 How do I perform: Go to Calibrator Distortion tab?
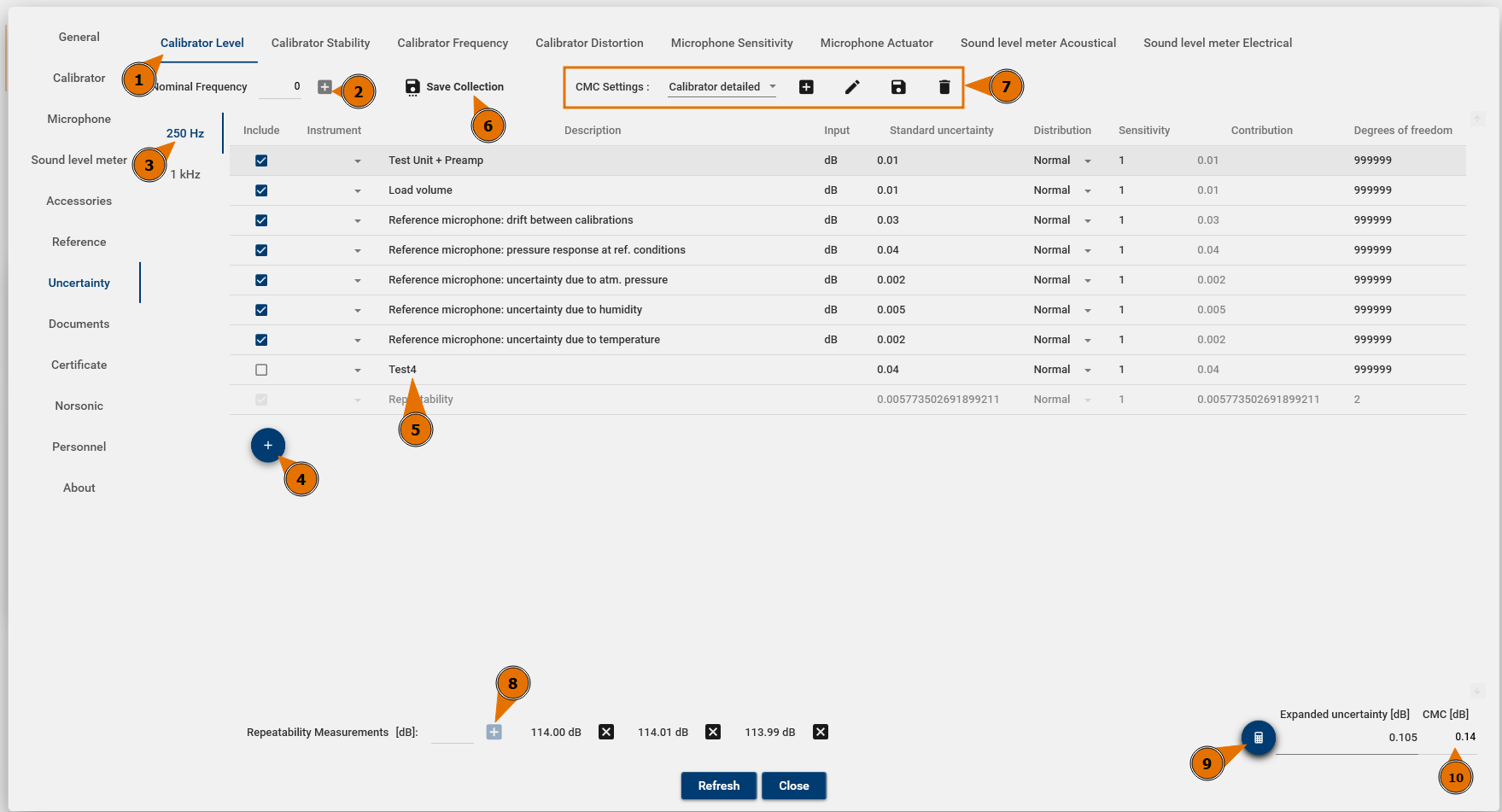pos(589,43)
